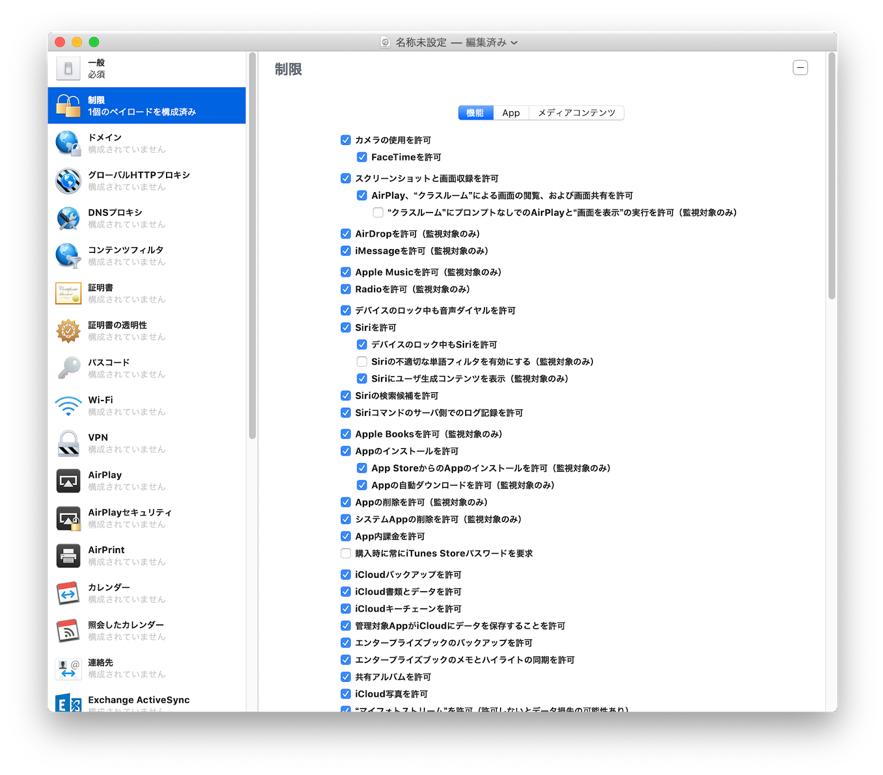This screenshot has width=883, height=775.
Task: Open the パスコード payload settings
Action: pyautogui.click(x=70, y=367)
